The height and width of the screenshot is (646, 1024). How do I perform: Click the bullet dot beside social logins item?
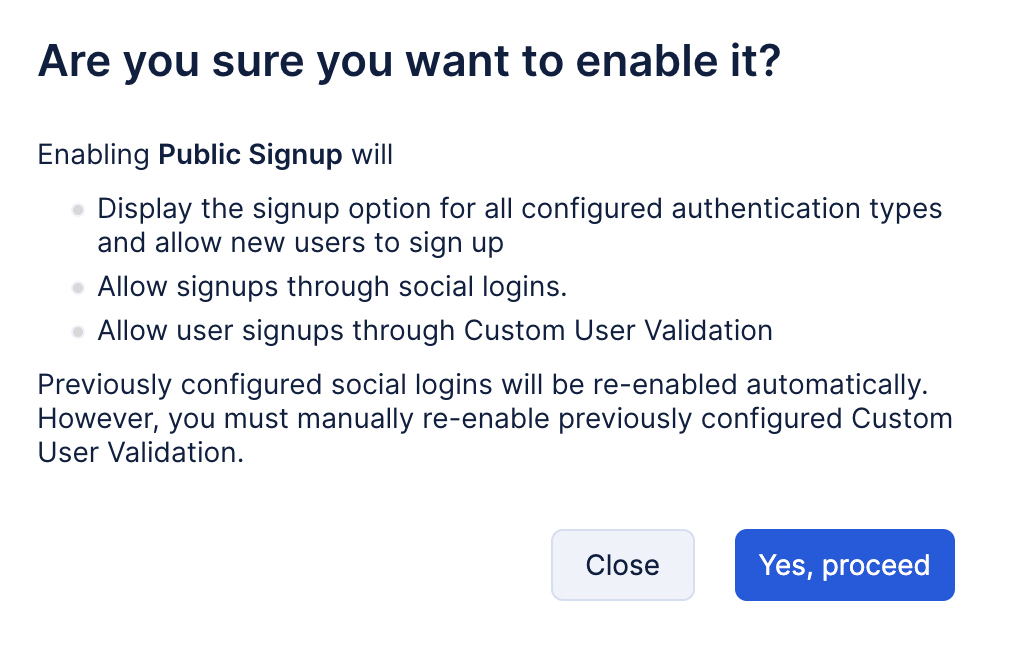pos(77,288)
